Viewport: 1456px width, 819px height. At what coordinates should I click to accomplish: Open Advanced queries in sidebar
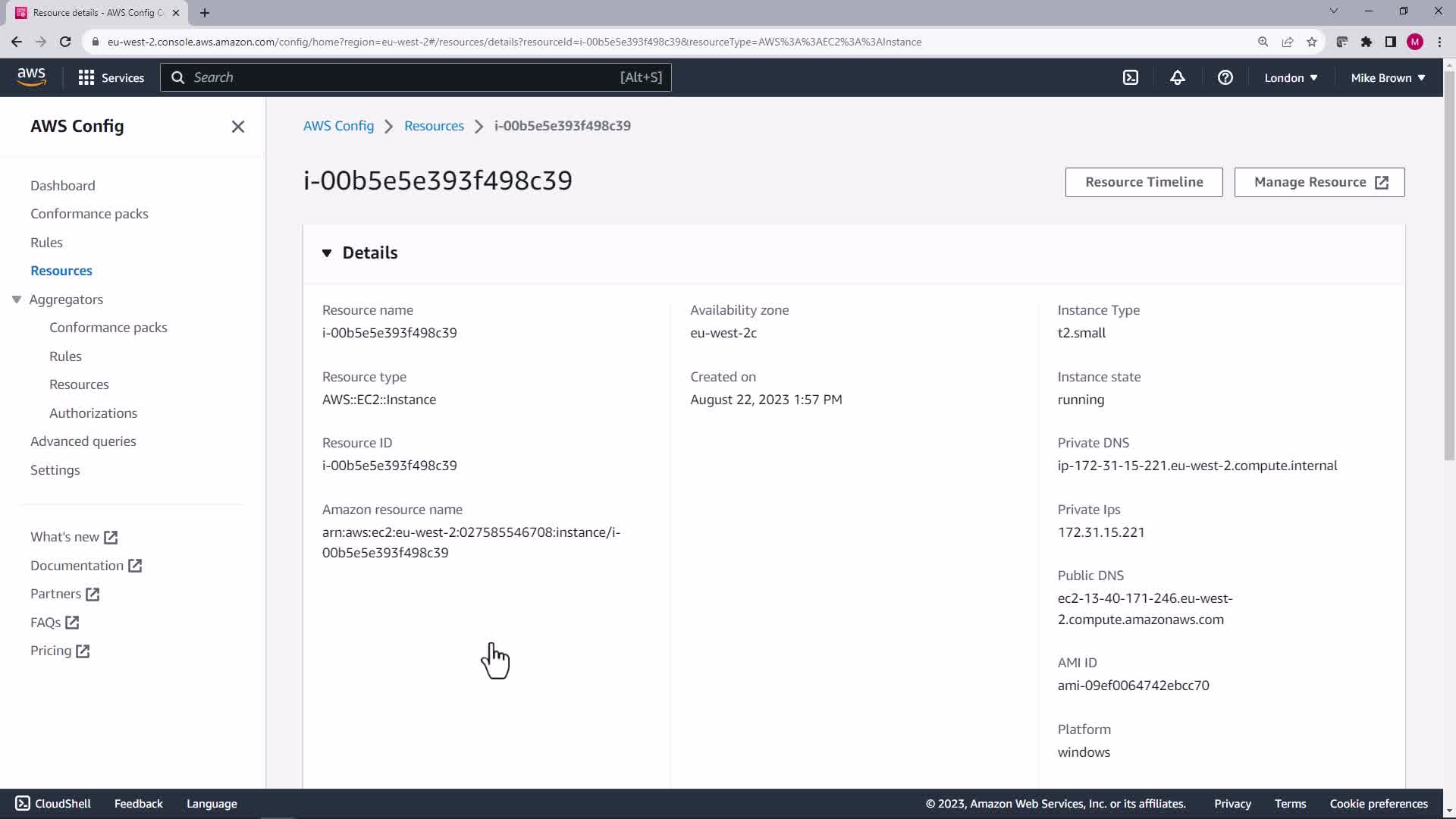[83, 441]
